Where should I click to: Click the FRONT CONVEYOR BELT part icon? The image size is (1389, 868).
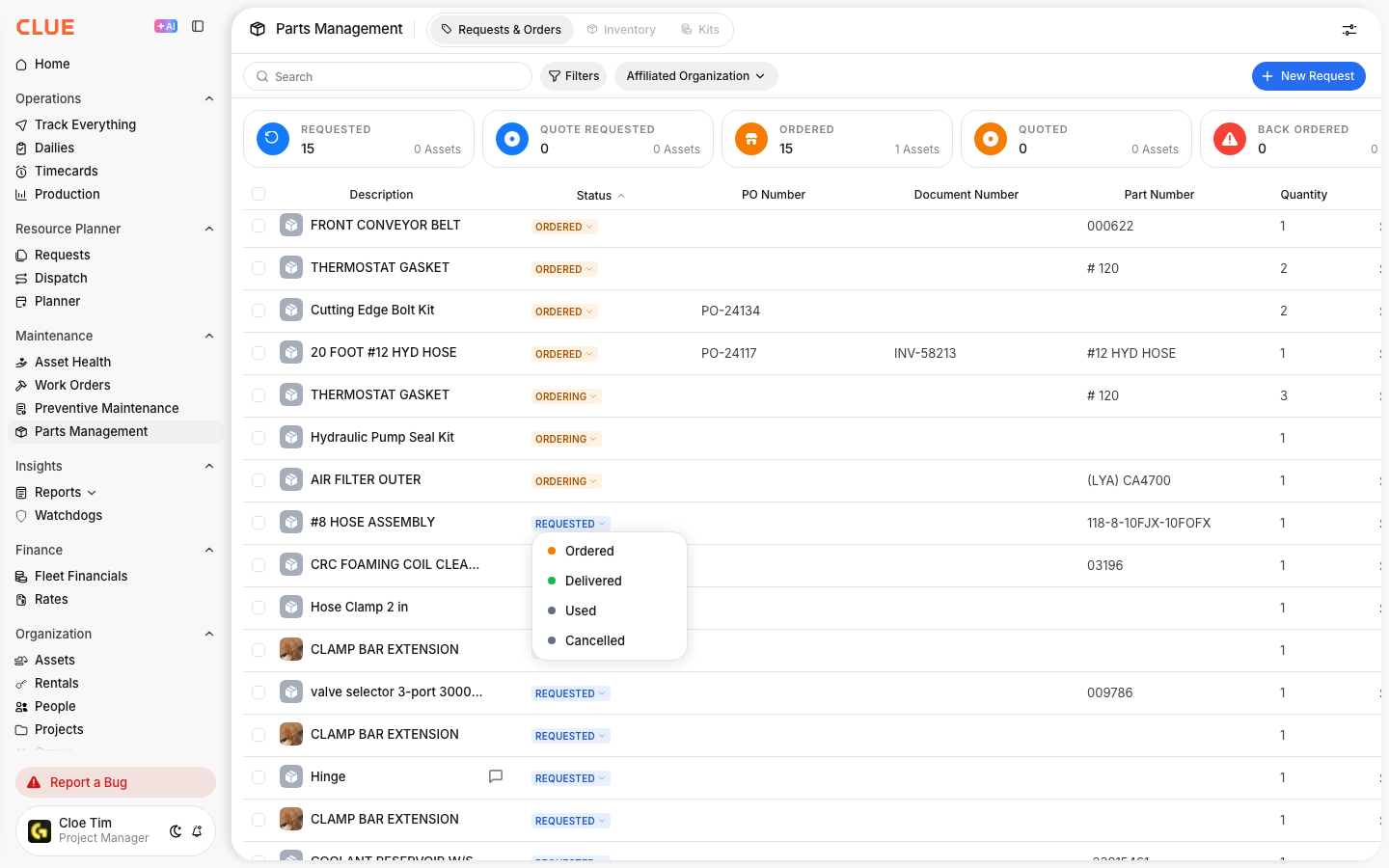[291, 225]
